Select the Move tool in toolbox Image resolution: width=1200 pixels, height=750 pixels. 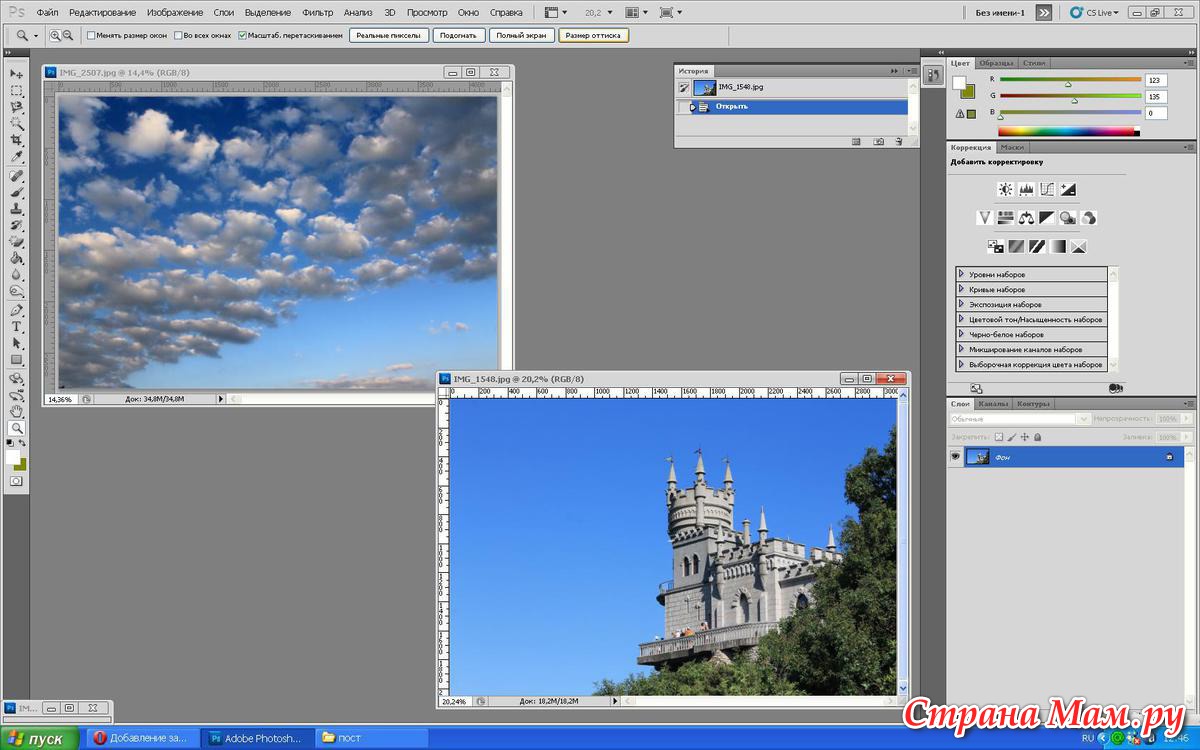click(x=16, y=74)
